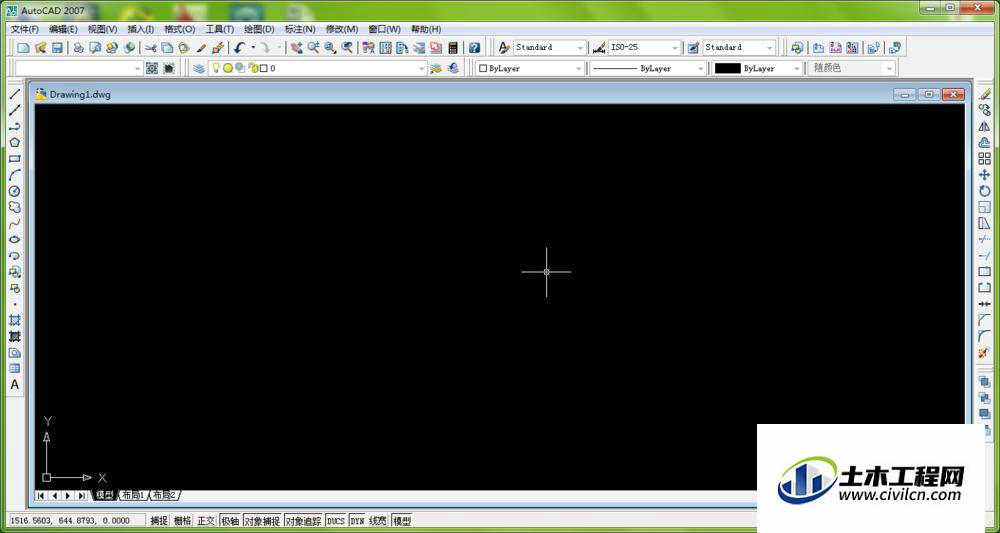
Task: Select the Multiline Text A tool
Action: coord(15,385)
